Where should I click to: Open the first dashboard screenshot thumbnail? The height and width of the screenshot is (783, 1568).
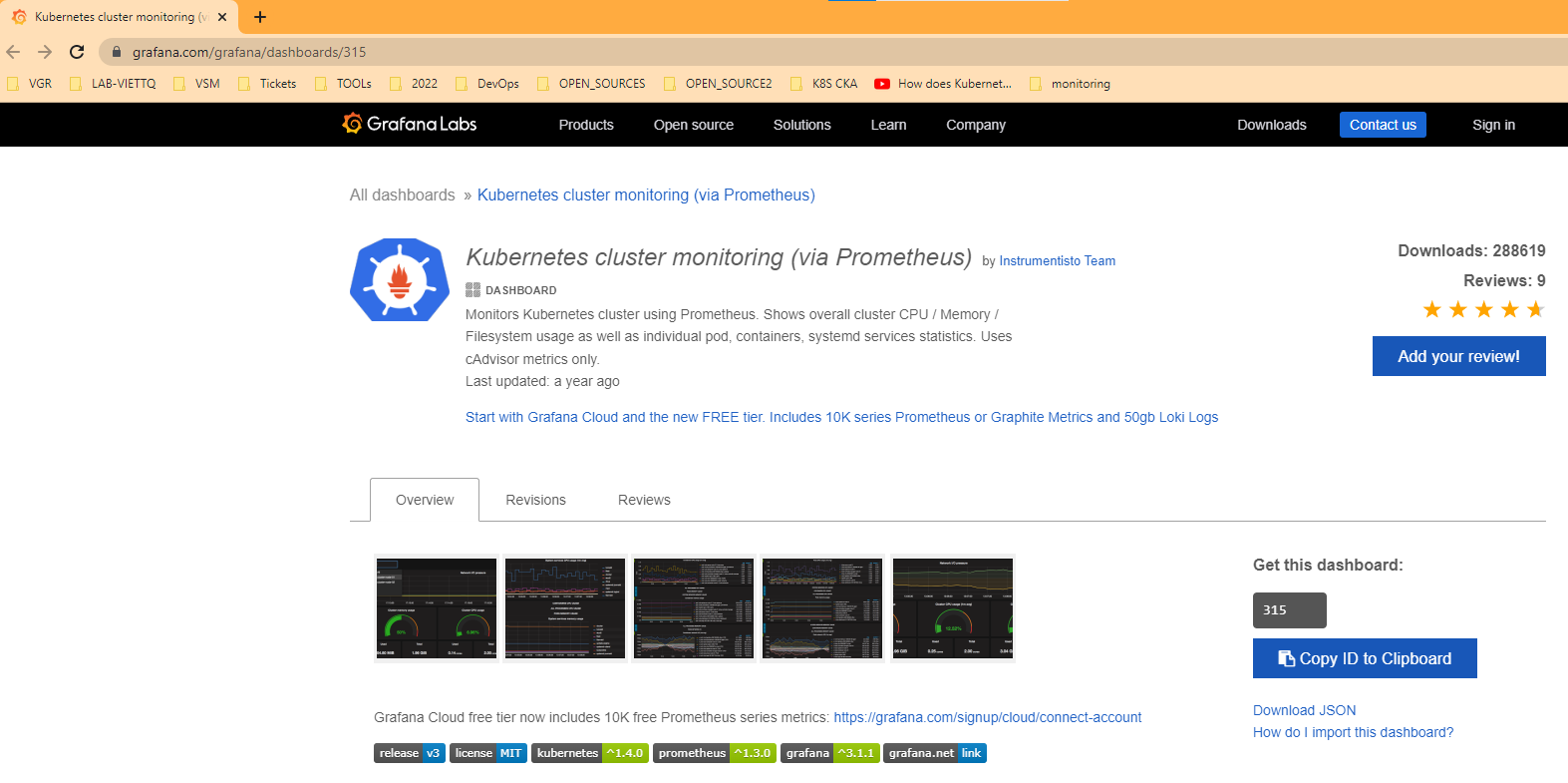point(436,608)
